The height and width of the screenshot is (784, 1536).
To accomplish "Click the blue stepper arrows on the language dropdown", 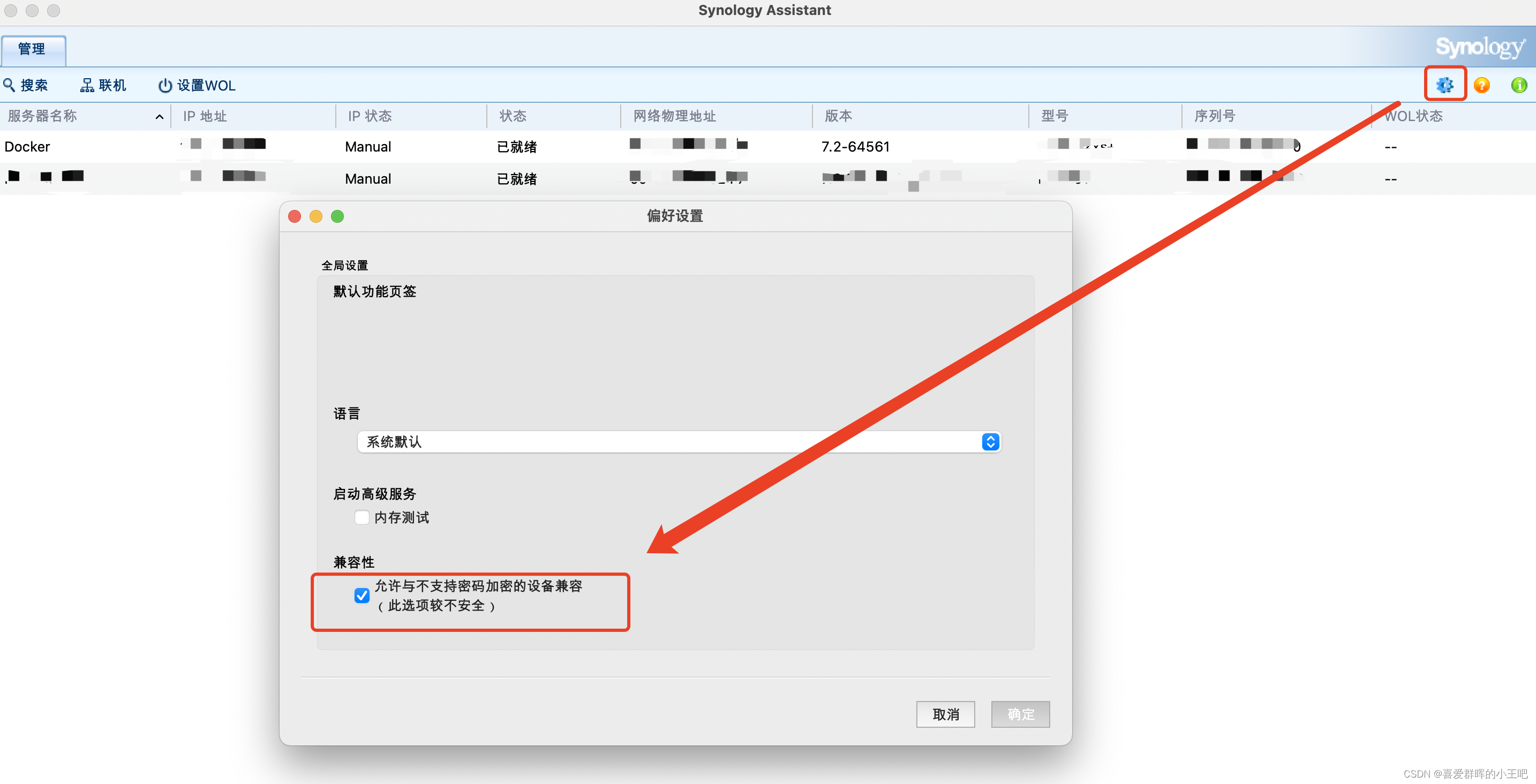I will click(x=990, y=442).
